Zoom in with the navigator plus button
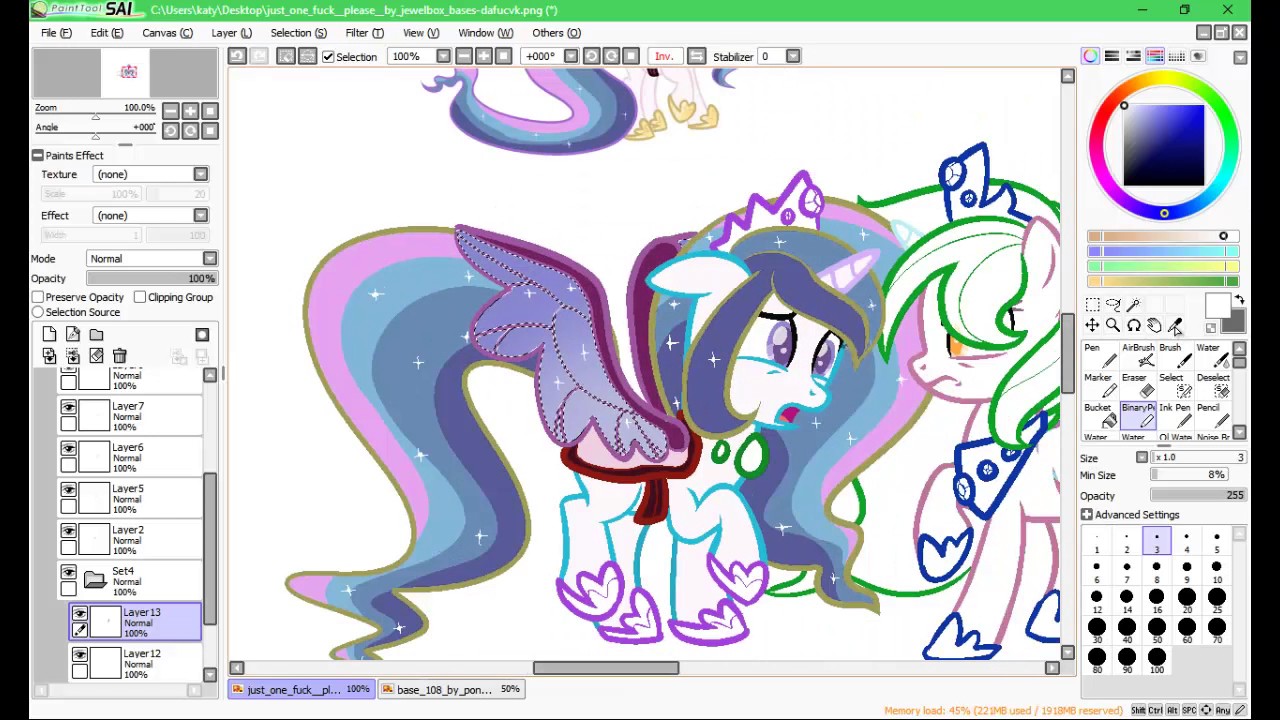This screenshot has height=720, width=1280. tap(190, 111)
